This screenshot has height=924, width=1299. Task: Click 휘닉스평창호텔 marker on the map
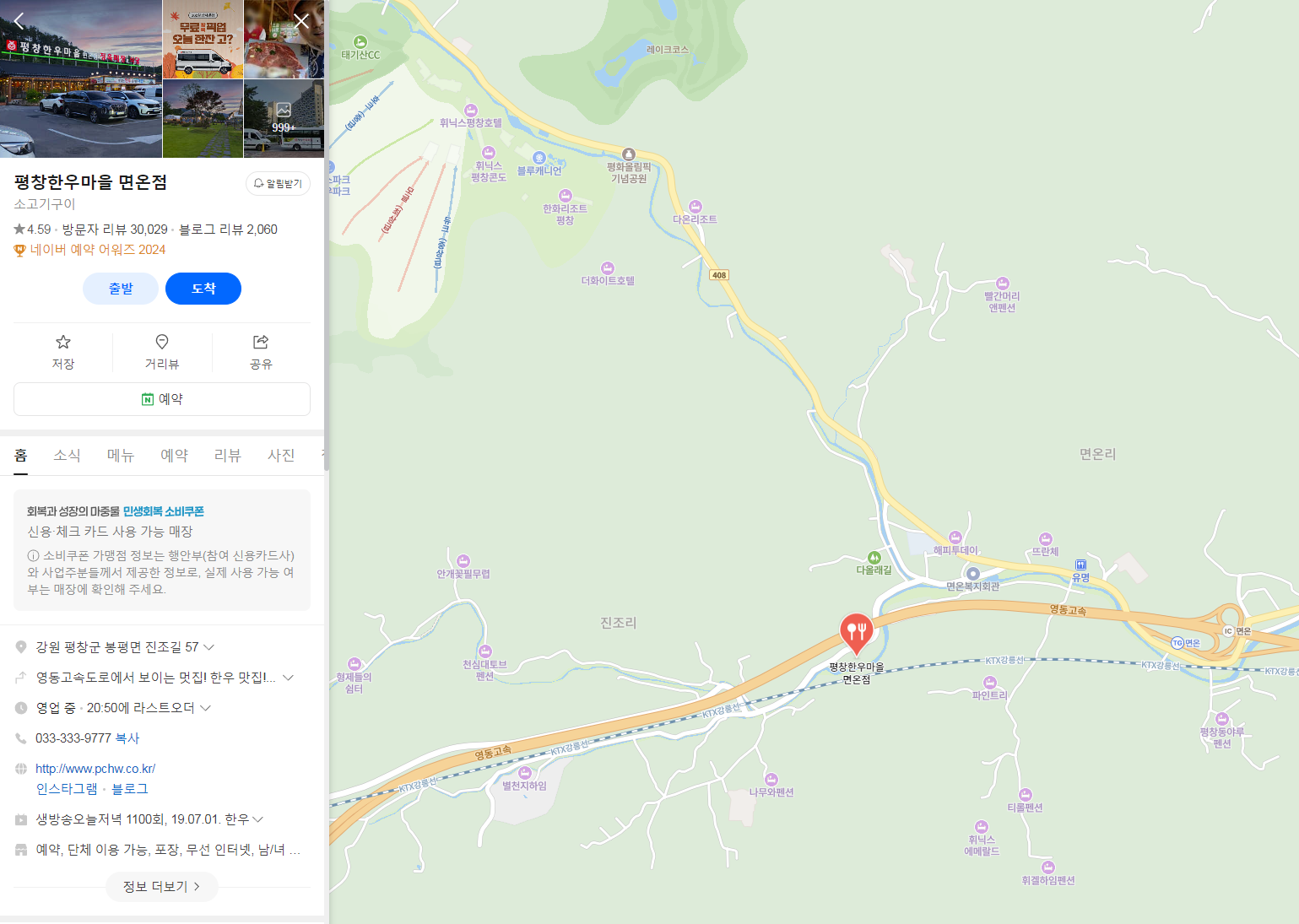pos(471,111)
